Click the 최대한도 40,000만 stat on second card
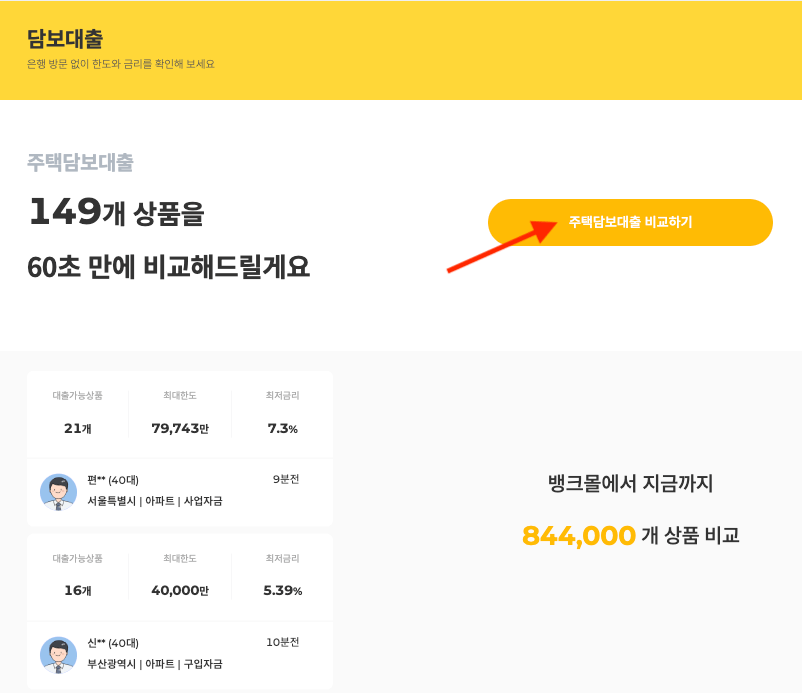 click(x=180, y=575)
